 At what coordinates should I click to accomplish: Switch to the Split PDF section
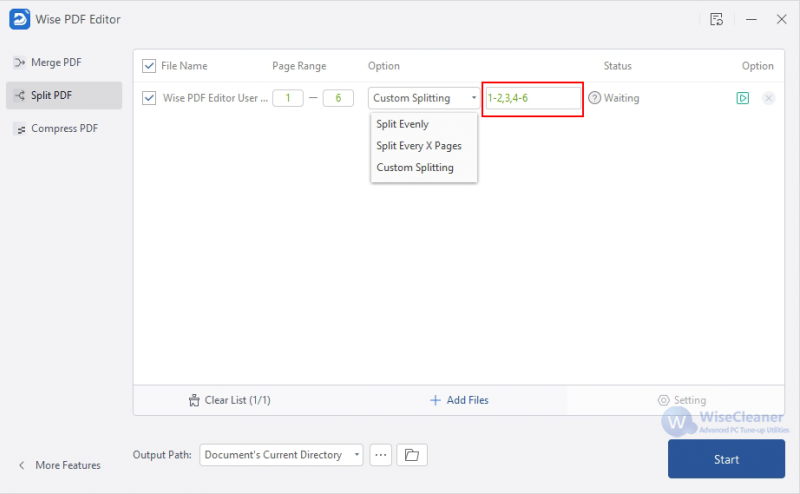(x=64, y=95)
